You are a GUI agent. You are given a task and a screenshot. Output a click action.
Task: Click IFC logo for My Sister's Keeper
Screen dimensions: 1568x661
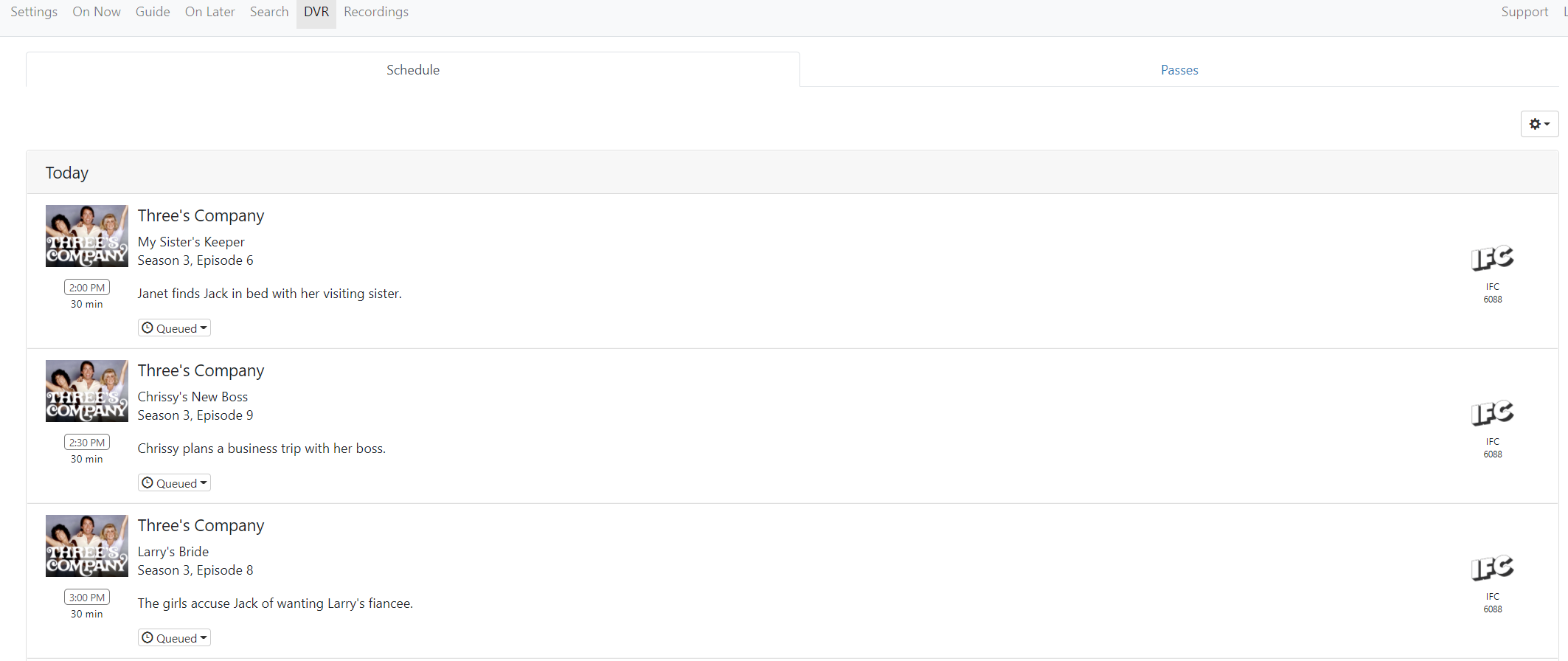coord(1492,258)
